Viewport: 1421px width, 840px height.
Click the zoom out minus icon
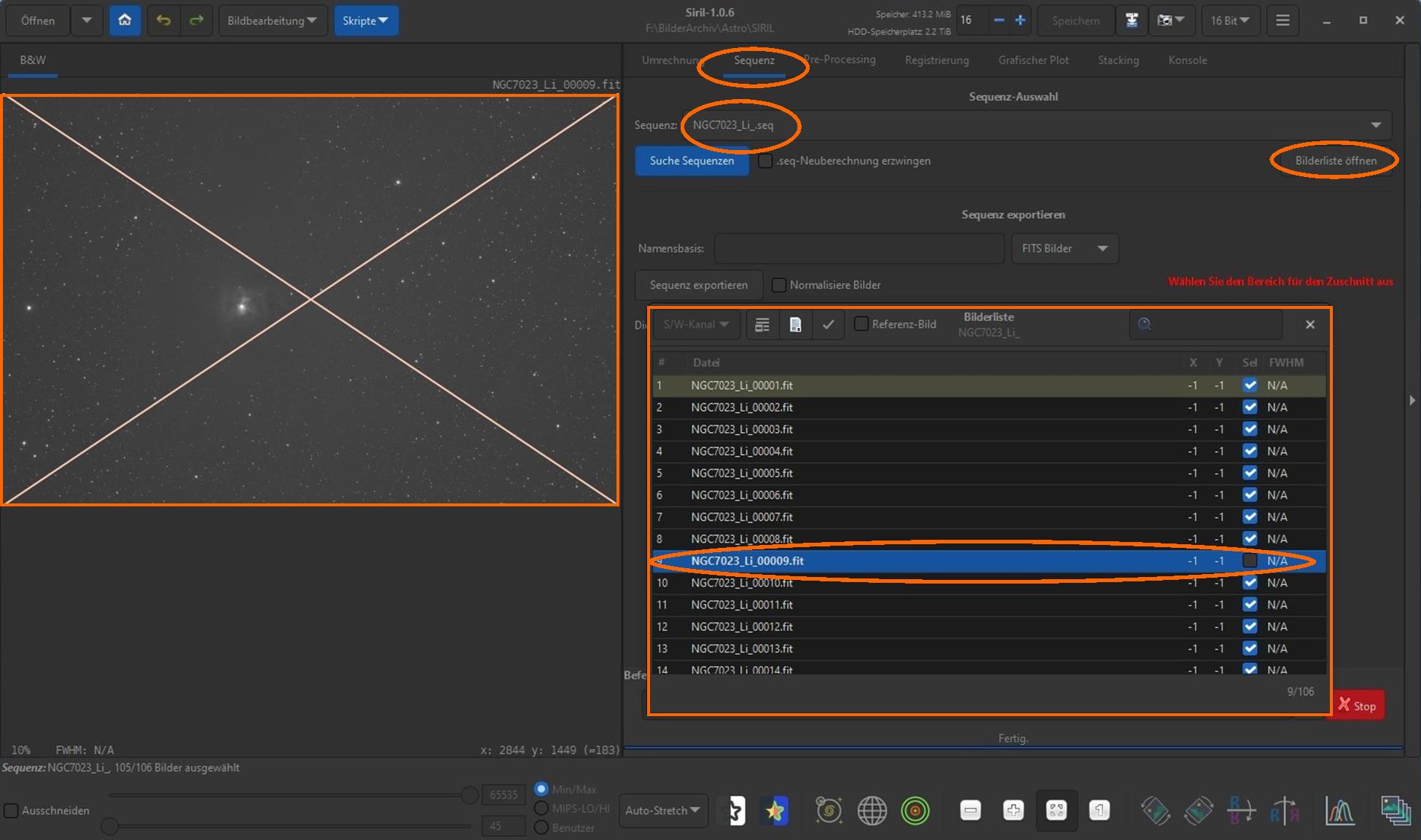(x=970, y=810)
